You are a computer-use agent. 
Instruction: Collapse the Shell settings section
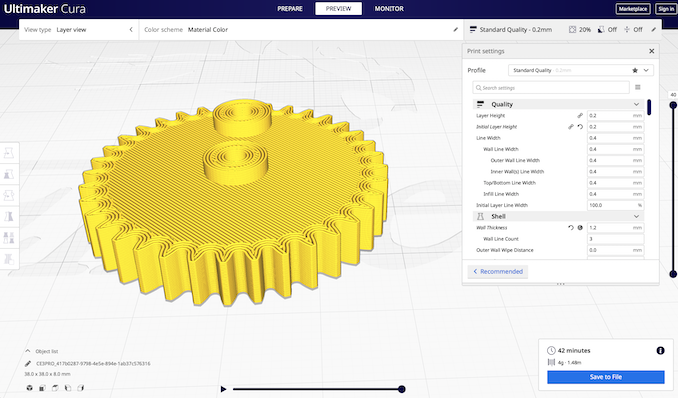pyautogui.click(x=636, y=216)
